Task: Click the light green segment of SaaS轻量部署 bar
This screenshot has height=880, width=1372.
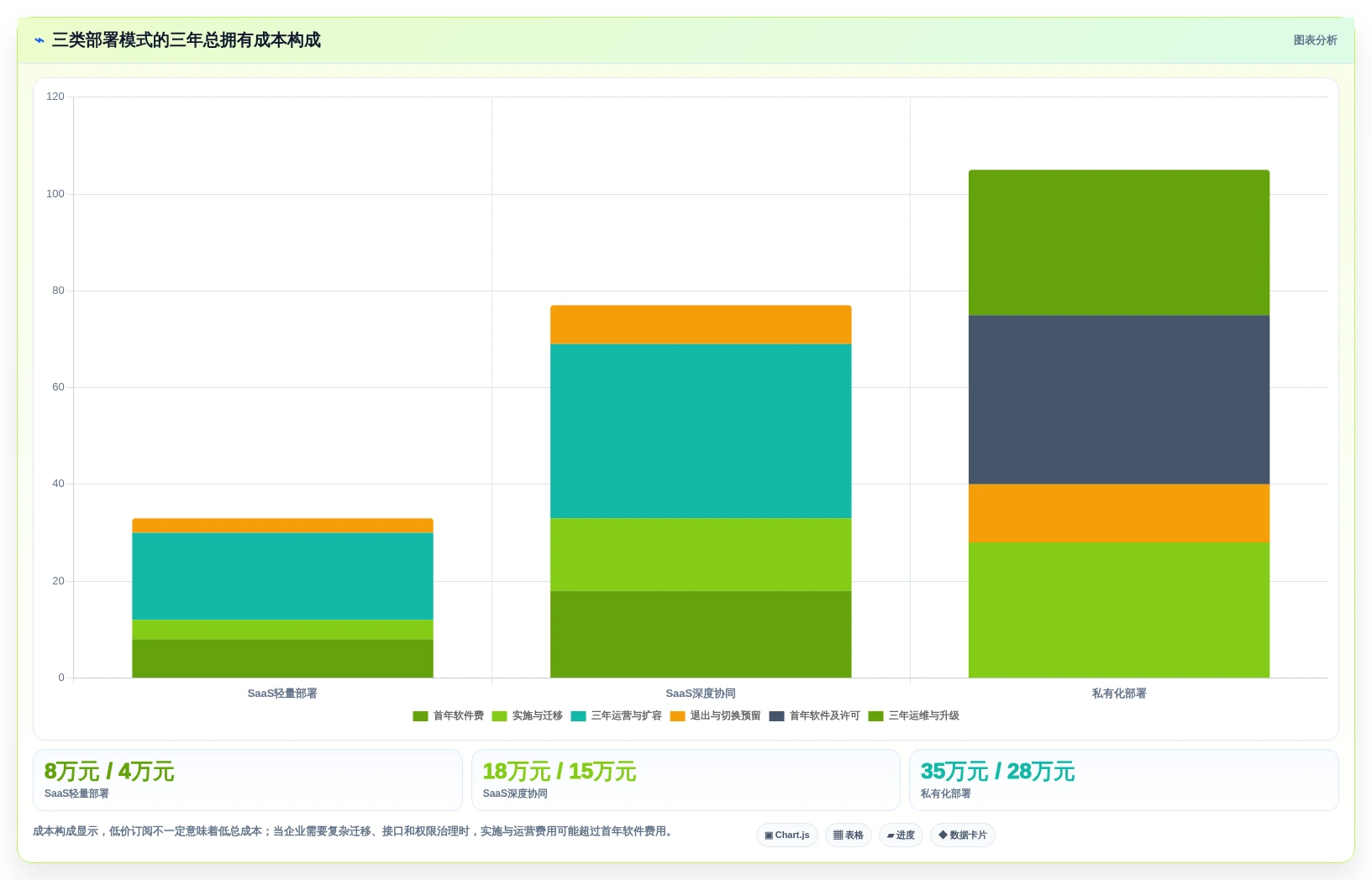Action: (x=282, y=630)
